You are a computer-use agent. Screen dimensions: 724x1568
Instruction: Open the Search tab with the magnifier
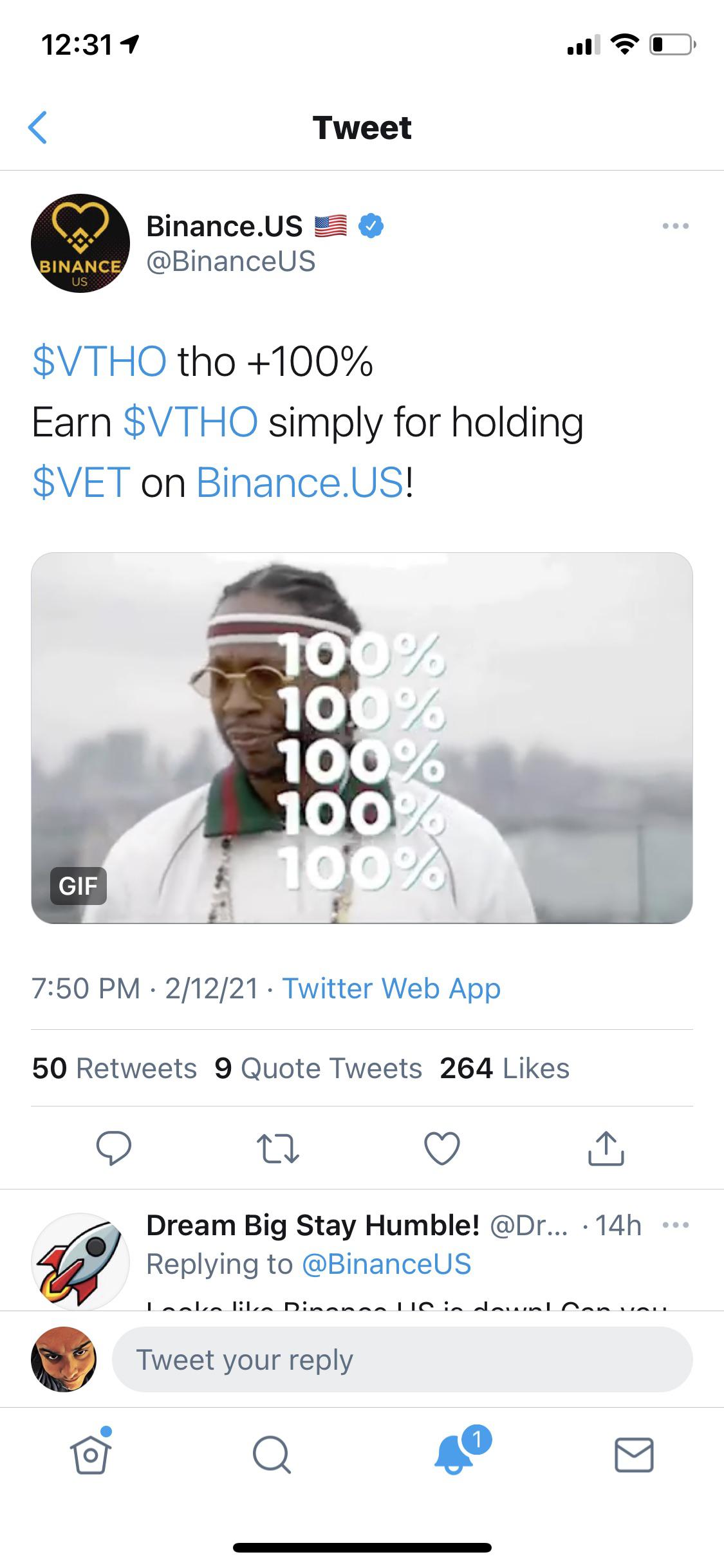point(272,1455)
